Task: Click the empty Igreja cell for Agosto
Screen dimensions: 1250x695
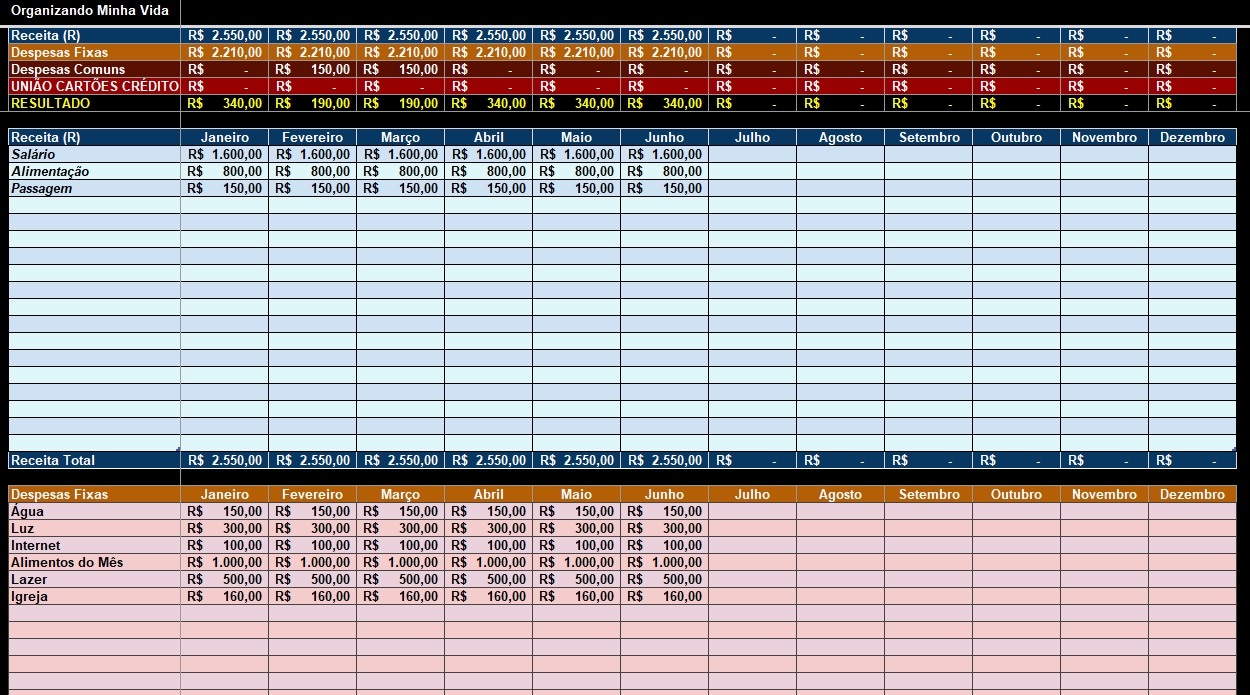Action: (x=840, y=597)
